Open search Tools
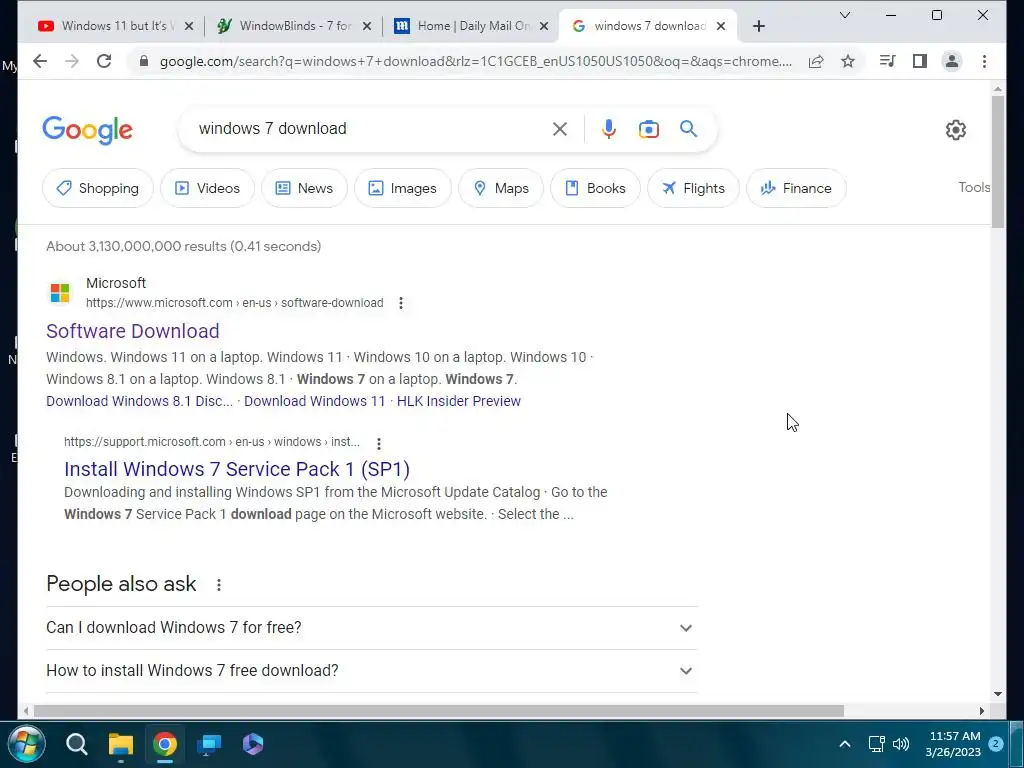This screenshot has height=768, width=1024. (974, 187)
